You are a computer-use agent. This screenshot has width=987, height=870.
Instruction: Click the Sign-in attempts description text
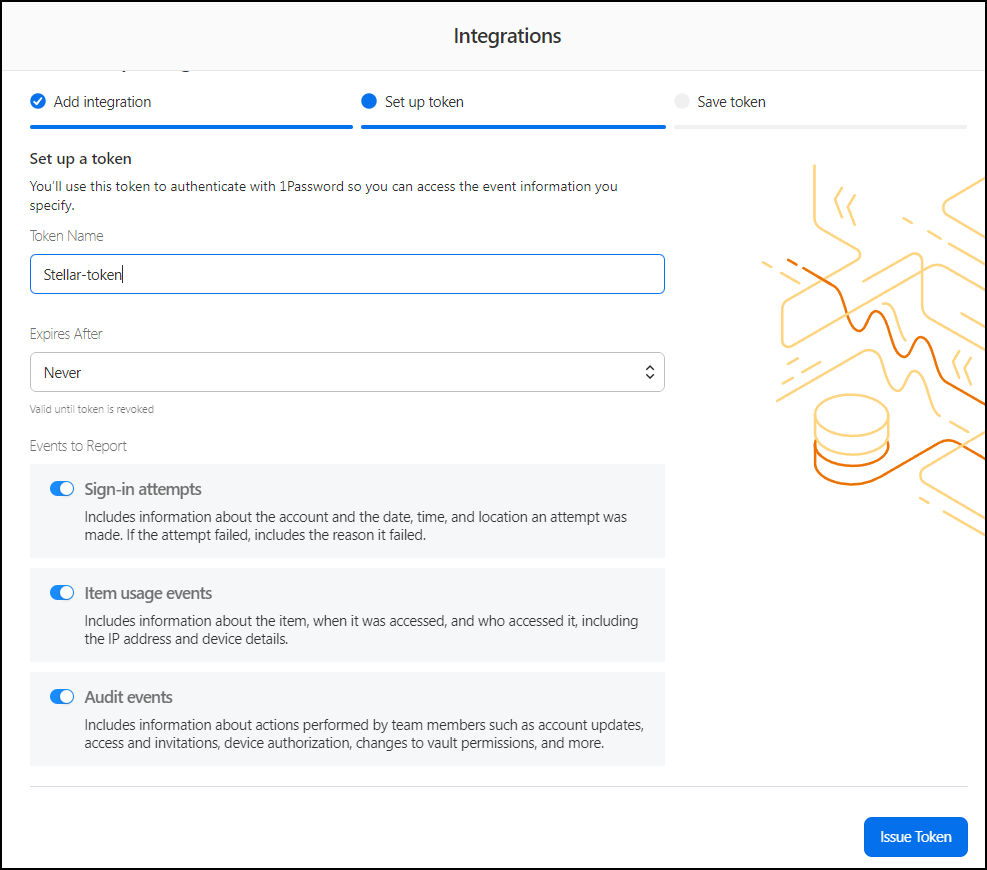click(355, 526)
